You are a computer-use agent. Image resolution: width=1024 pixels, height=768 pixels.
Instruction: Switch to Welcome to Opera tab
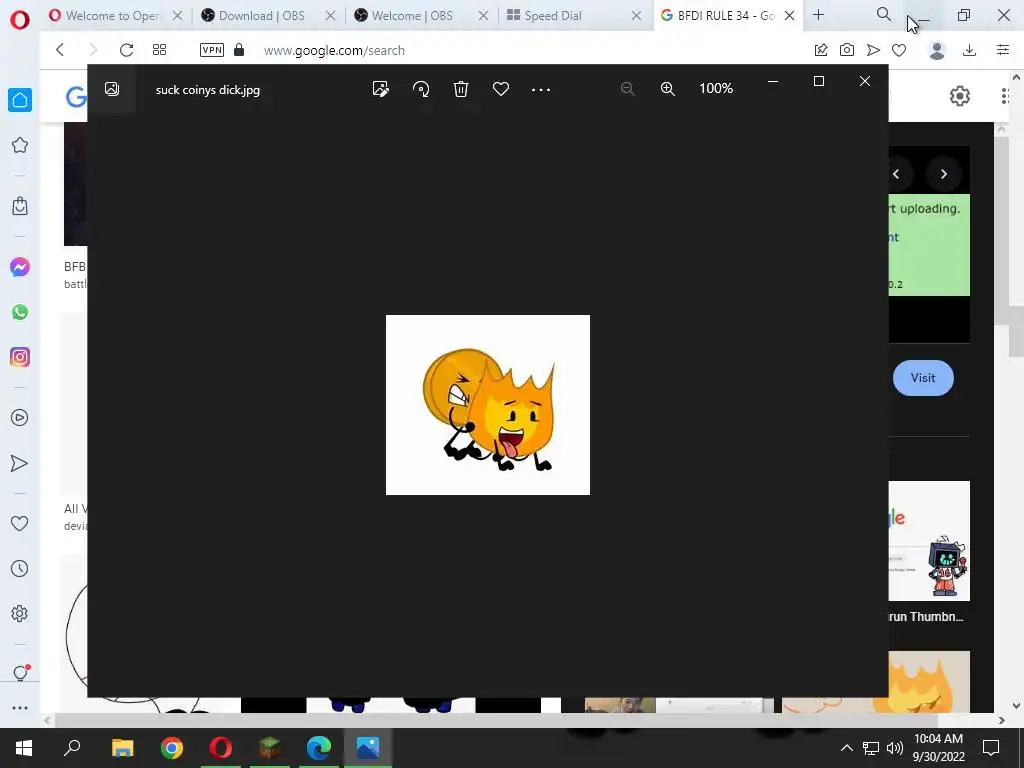pos(114,16)
